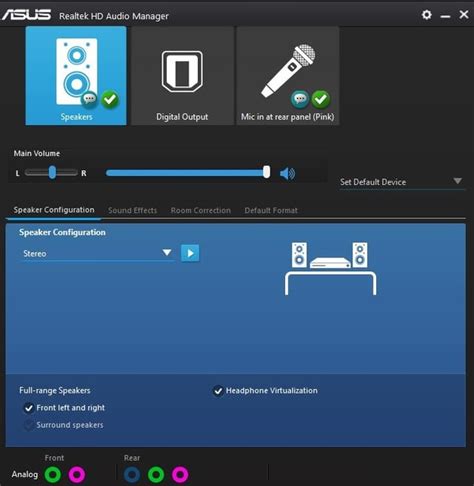Click the main volume slider handle
Screen dimensions: 474x486
pyautogui.click(x=266, y=172)
